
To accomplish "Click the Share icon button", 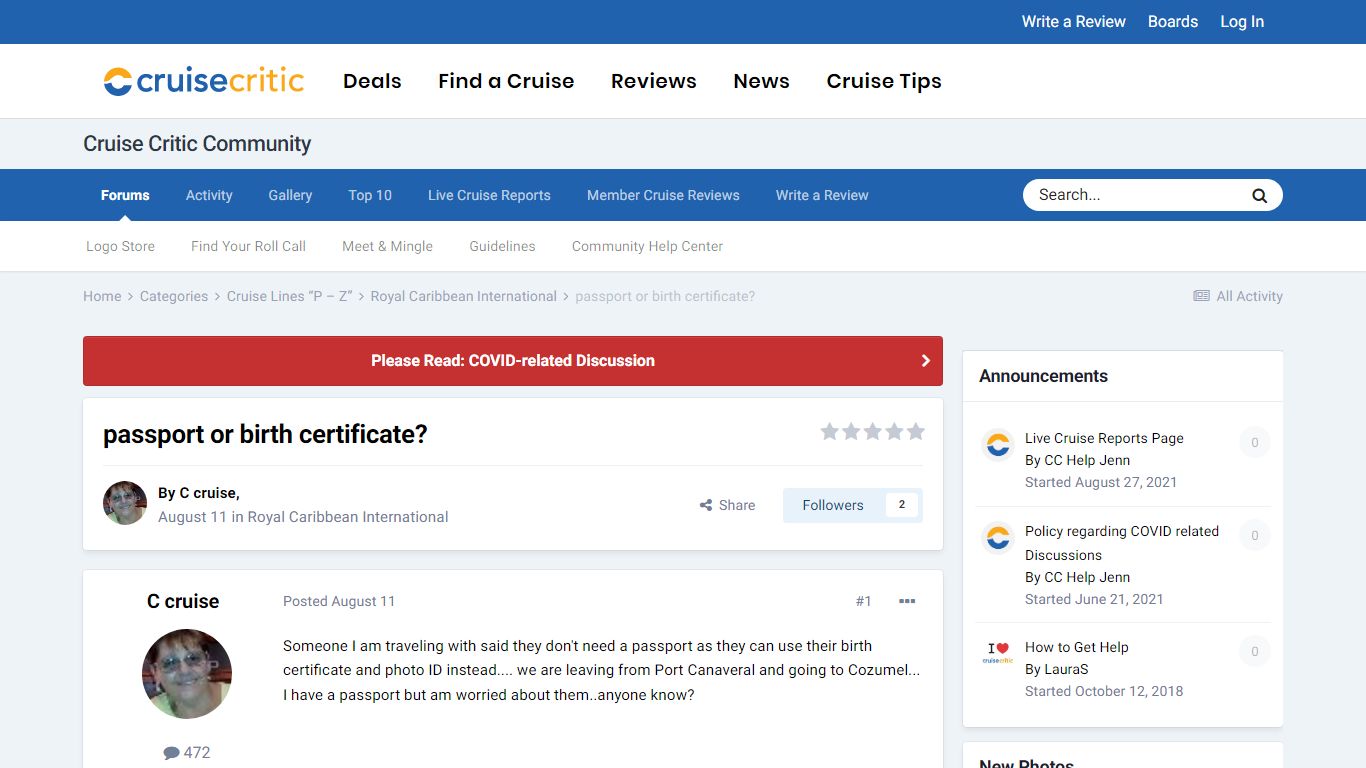I will [x=727, y=505].
